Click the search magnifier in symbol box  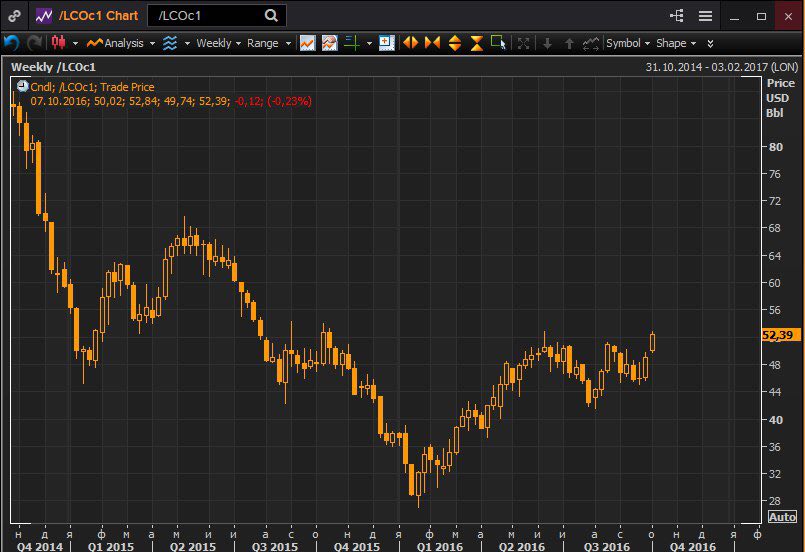pyautogui.click(x=271, y=16)
